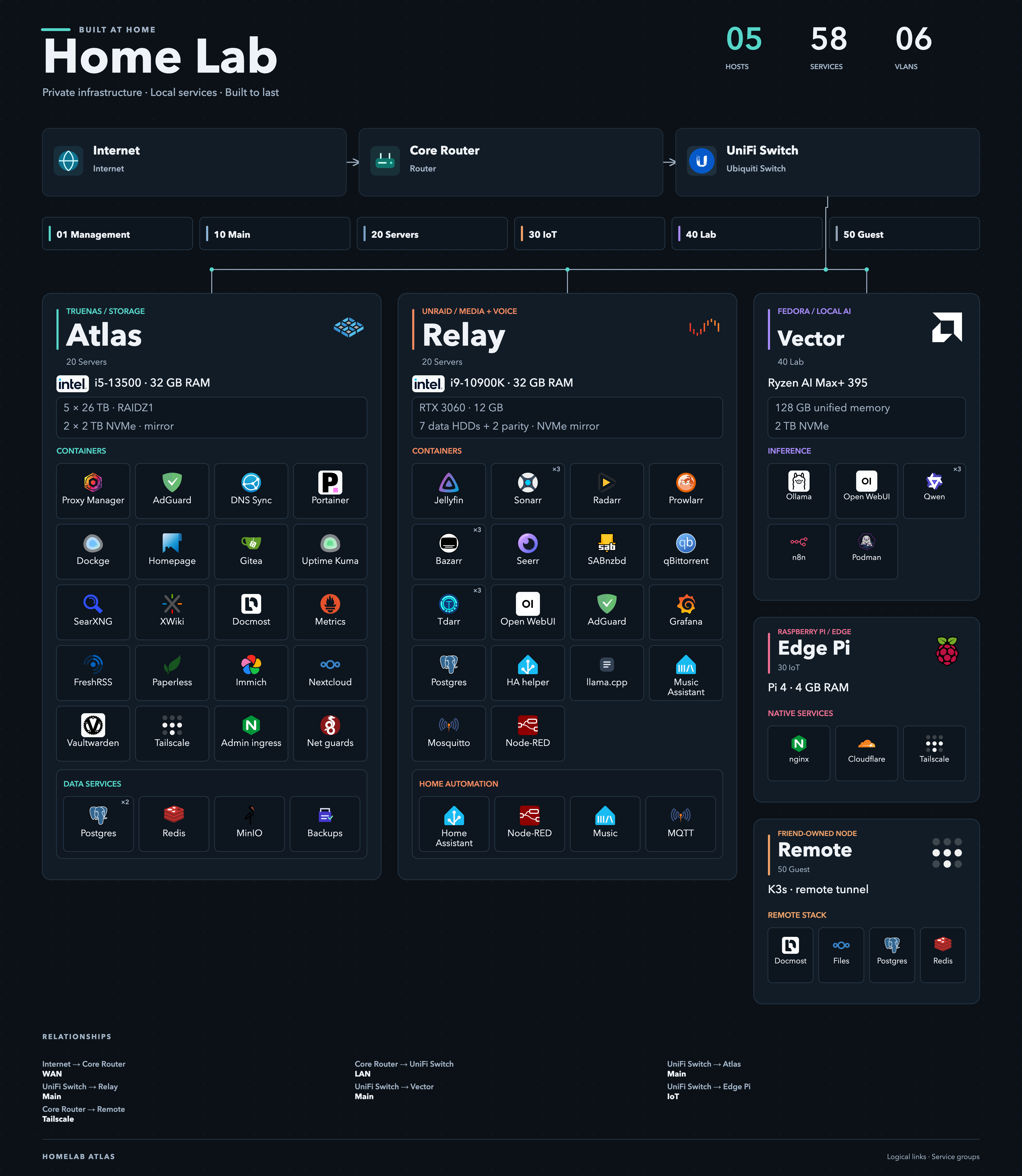Click the Backups data service icon

[x=325, y=815]
